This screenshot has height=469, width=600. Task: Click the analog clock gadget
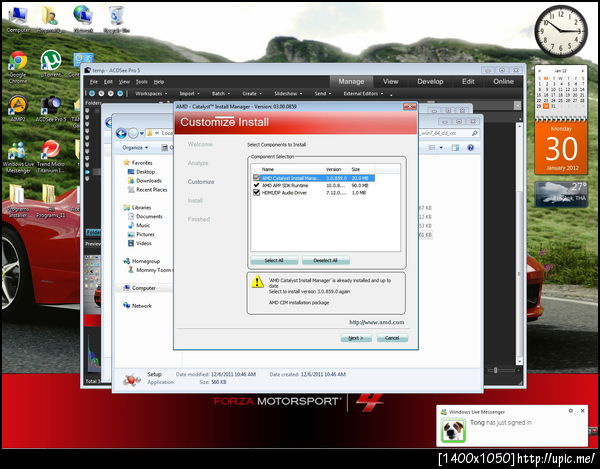561,31
